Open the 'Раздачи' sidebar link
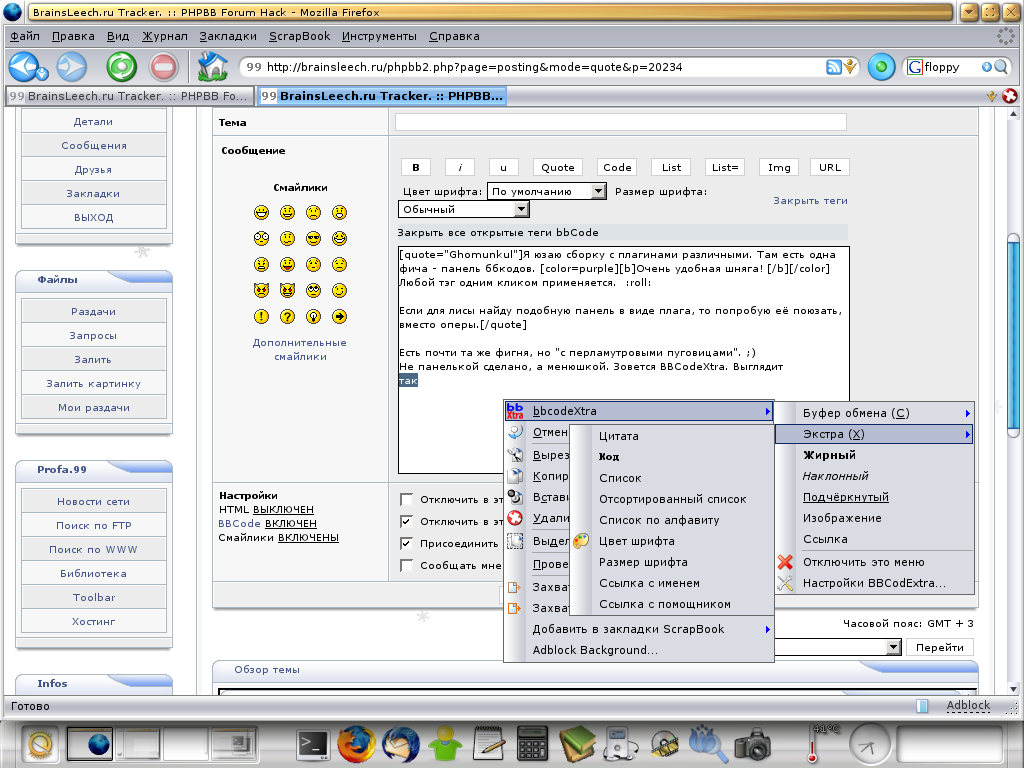1024x768 pixels. (x=93, y=312)
